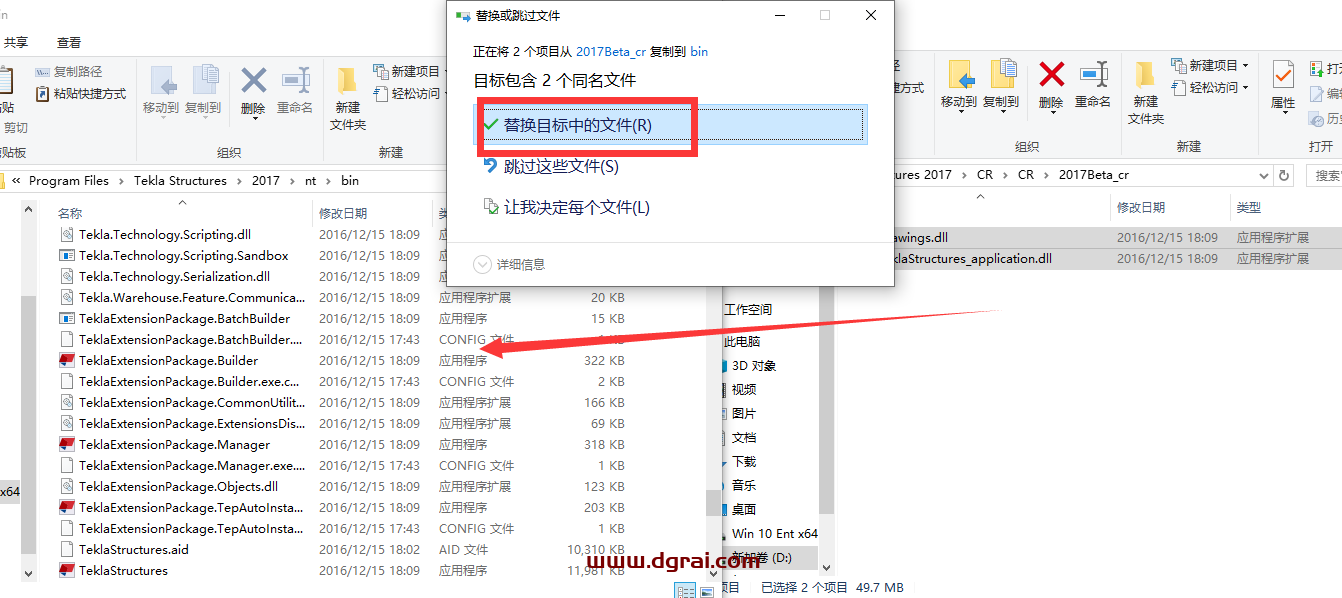The image size is (1342, 598).
Task: Click 属性 icon in right window ribbon
Action: tap(1283, 75)
